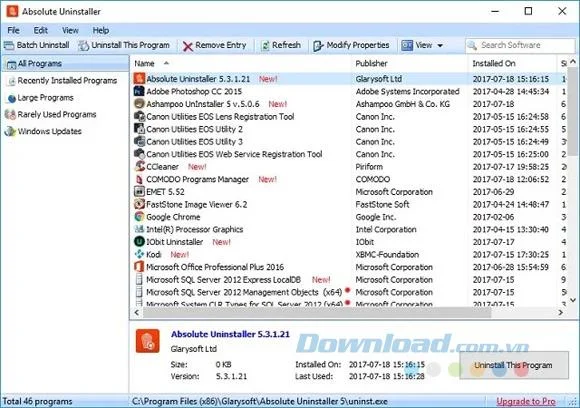Expand the View toolbar dropdown arrow
Image resolution: width=580 pixels, height=408 pixels.
[440, 46]
